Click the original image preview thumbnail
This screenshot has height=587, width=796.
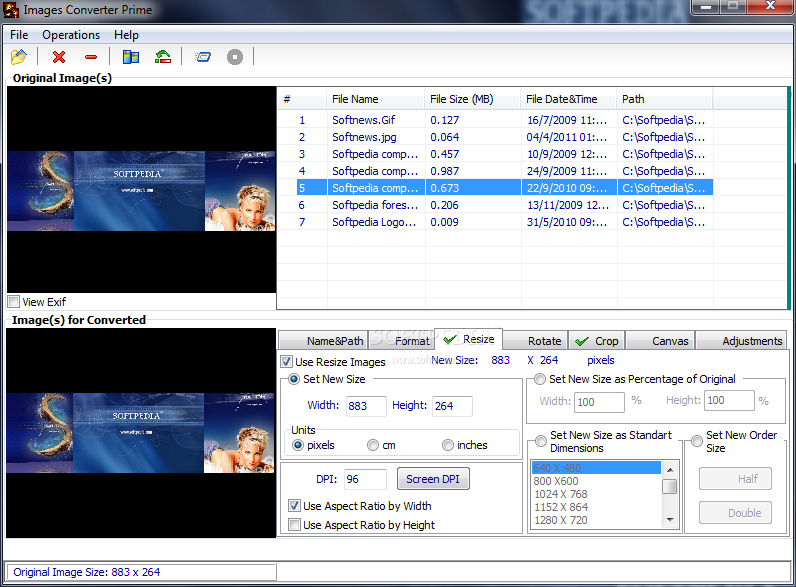point(141,191)
